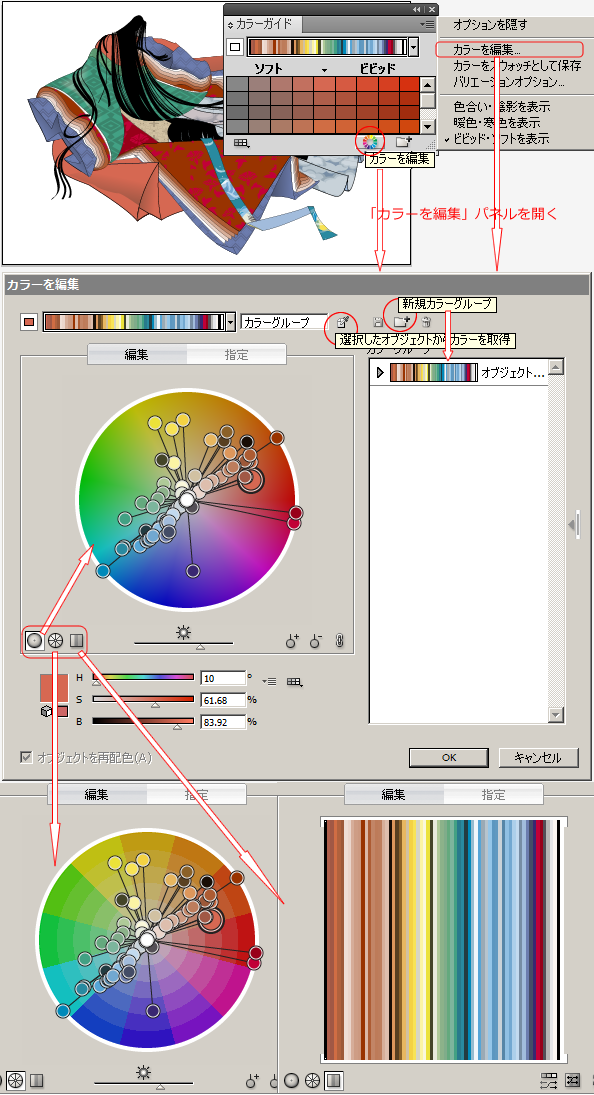Expand the オブジェクト color group triangle
Image resolution: width=594 pixels, height=1095 pixels.
point(380,373)
